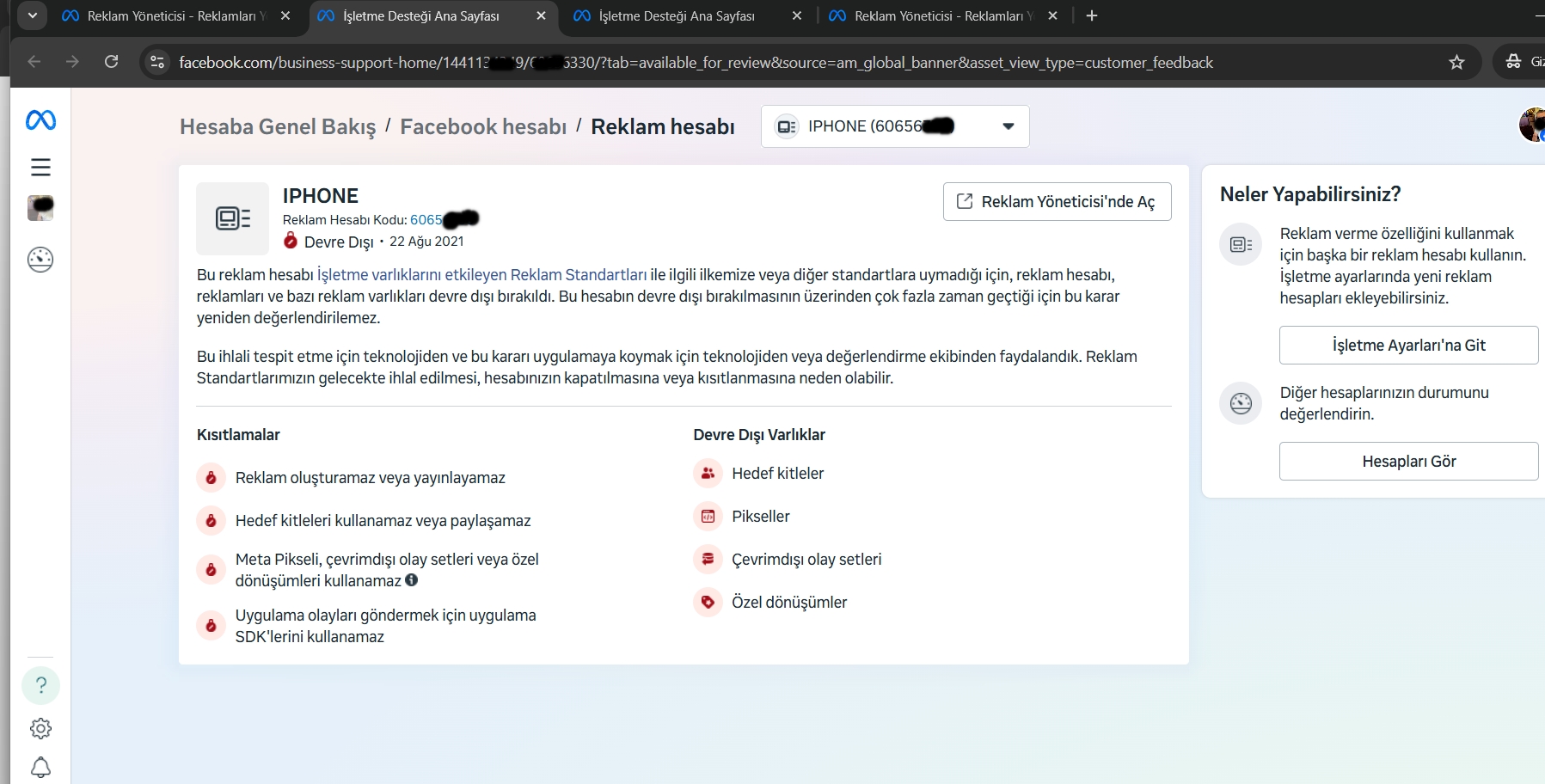
Task: Click icon beside Hedef kitleleri kullanamaz restriction
Action: [x=211, y=520]
